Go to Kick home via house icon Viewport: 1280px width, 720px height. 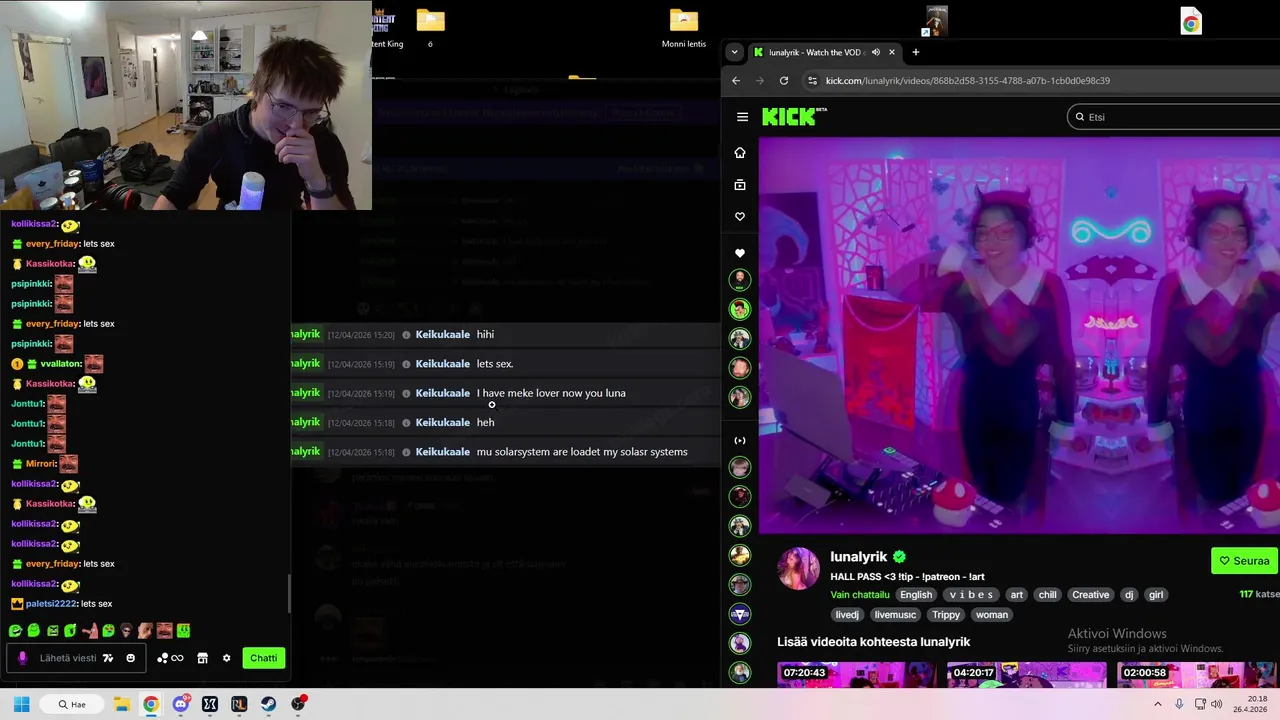(740, 153)
